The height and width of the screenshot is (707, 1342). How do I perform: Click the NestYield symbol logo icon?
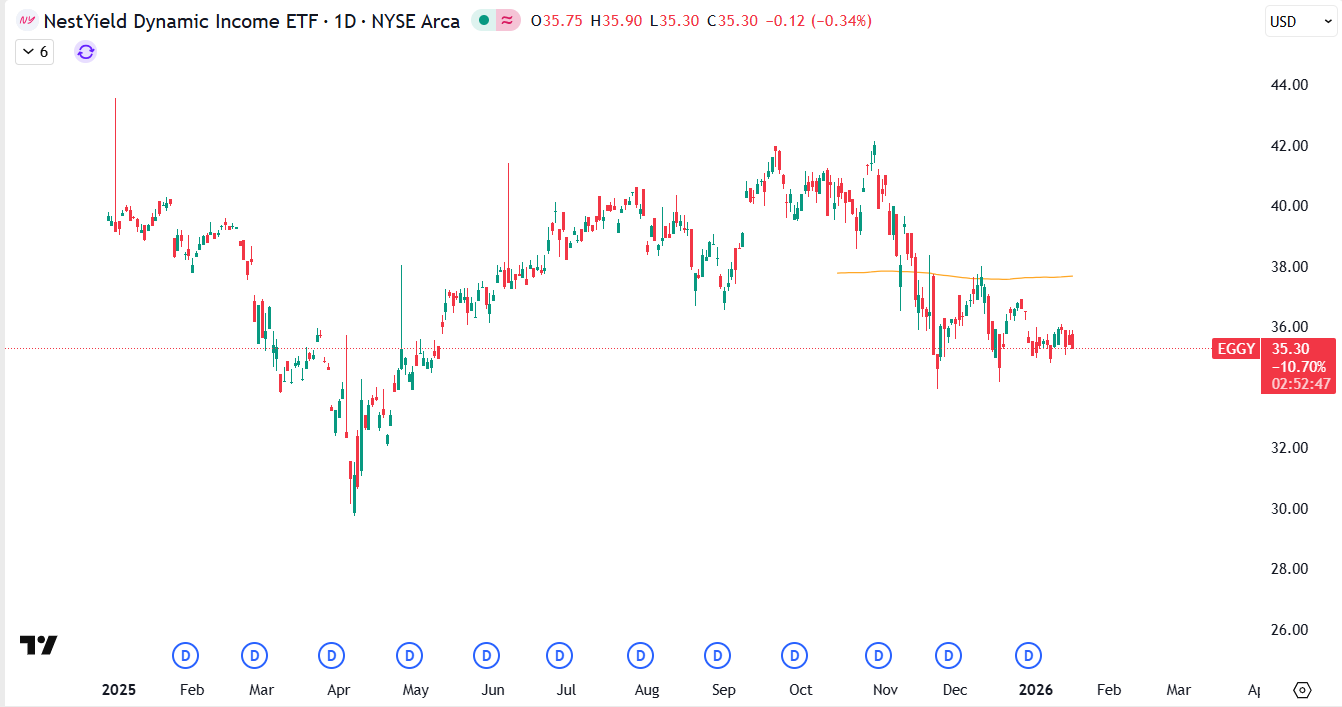click(x=28, y=21)
